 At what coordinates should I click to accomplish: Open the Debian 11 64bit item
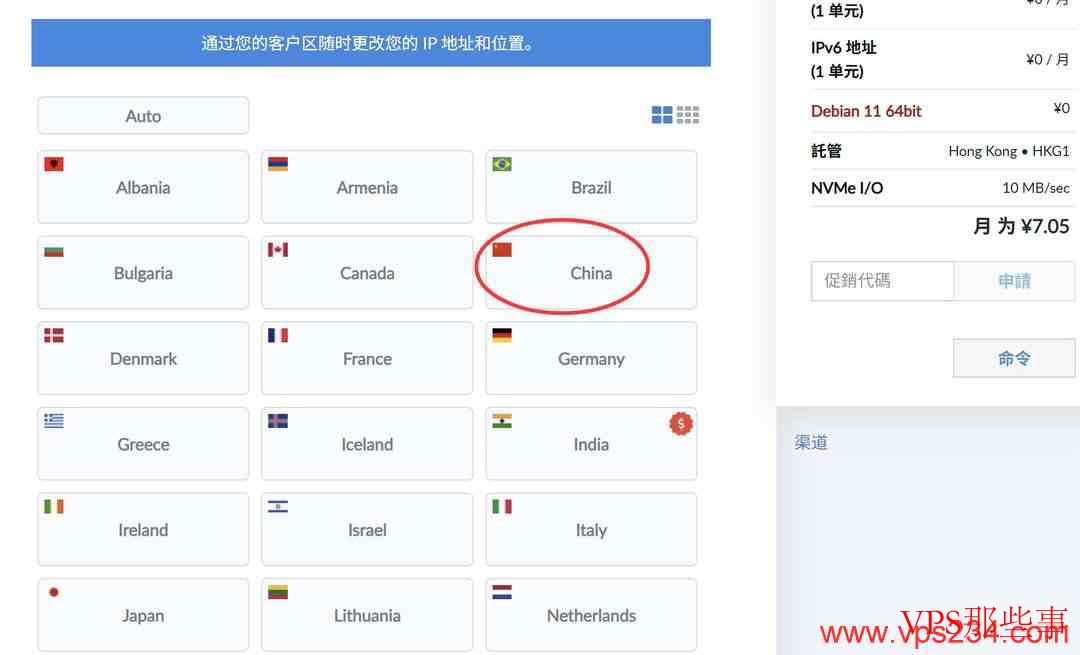click(866, 111)
